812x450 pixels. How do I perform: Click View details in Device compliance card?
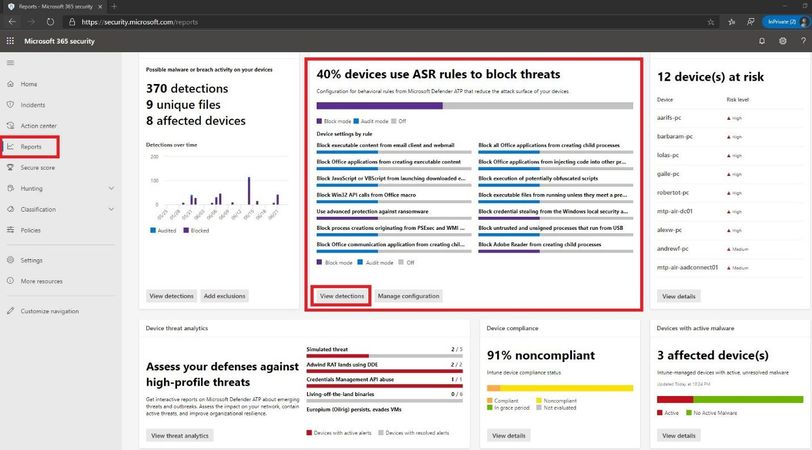509,436
